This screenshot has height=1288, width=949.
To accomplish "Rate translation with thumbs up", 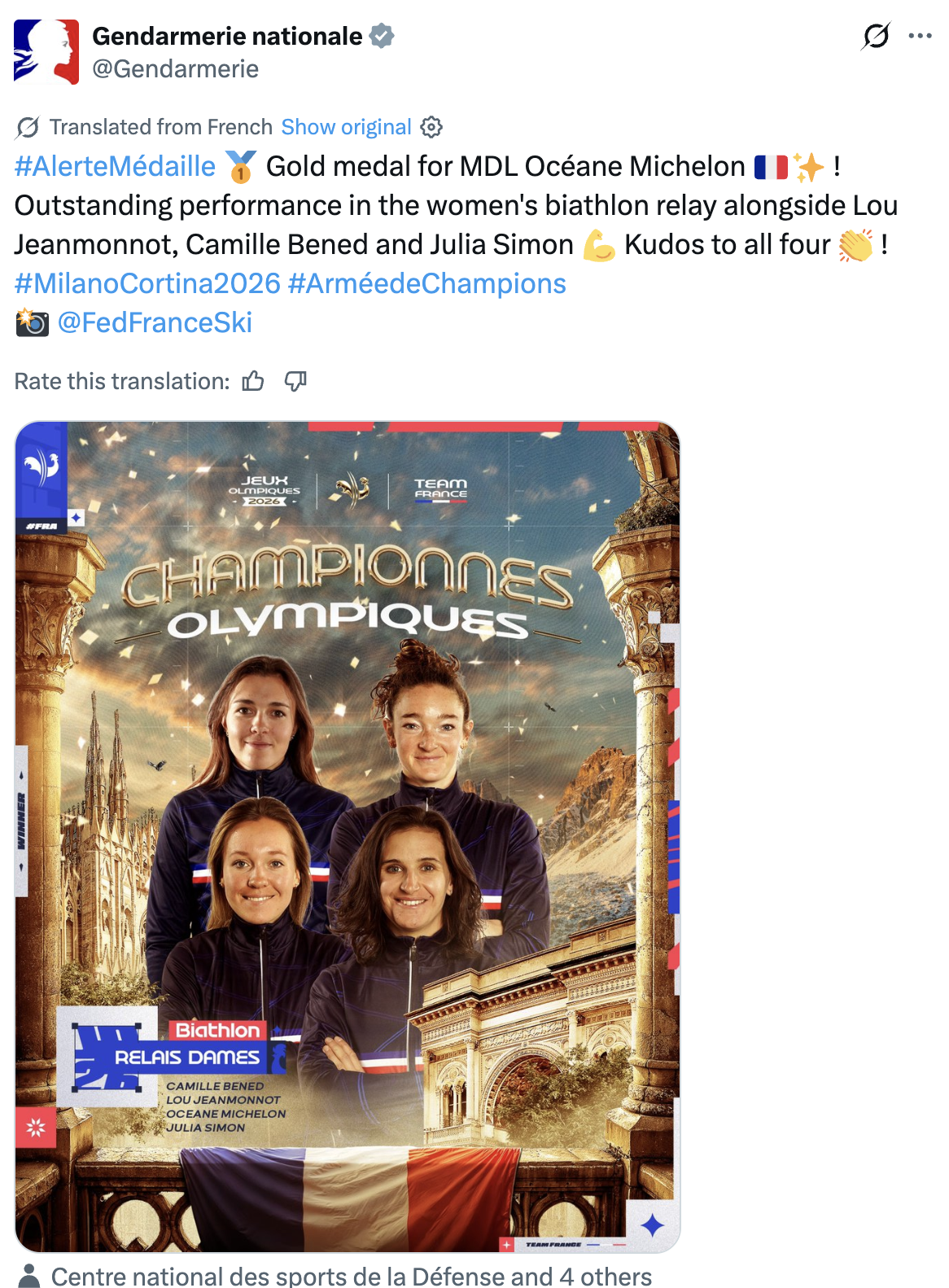I will tap(253, 381).
